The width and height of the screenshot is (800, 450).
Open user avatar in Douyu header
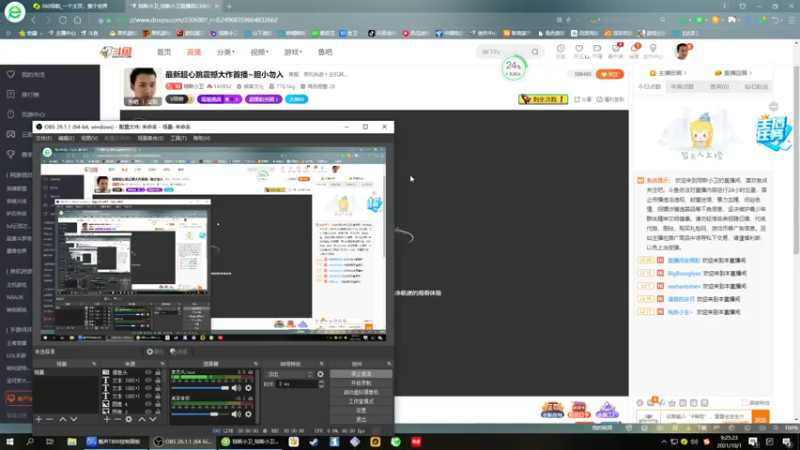coord(683,52)
